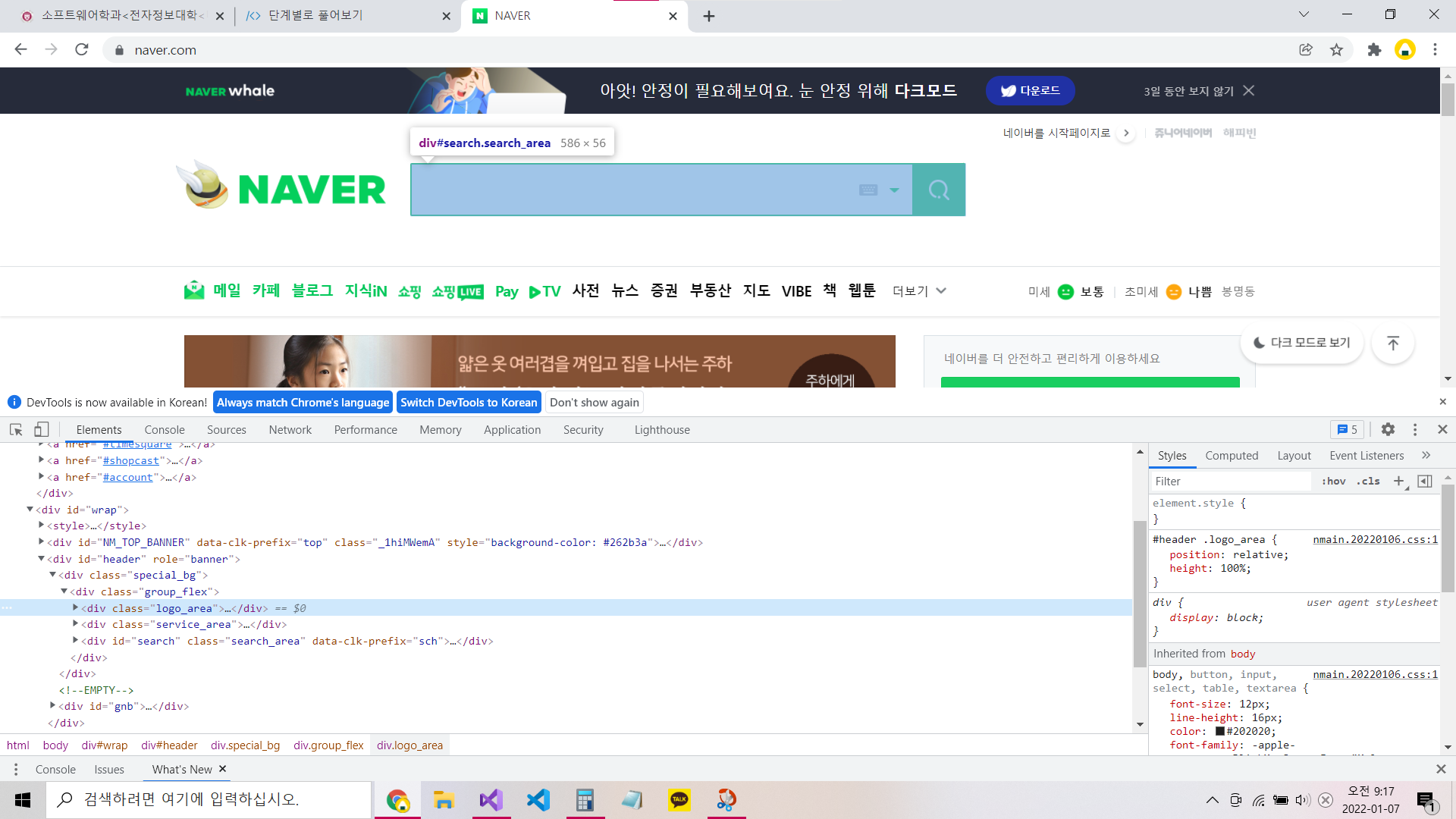Open the Computed styles tab

tap(1232, 455)
